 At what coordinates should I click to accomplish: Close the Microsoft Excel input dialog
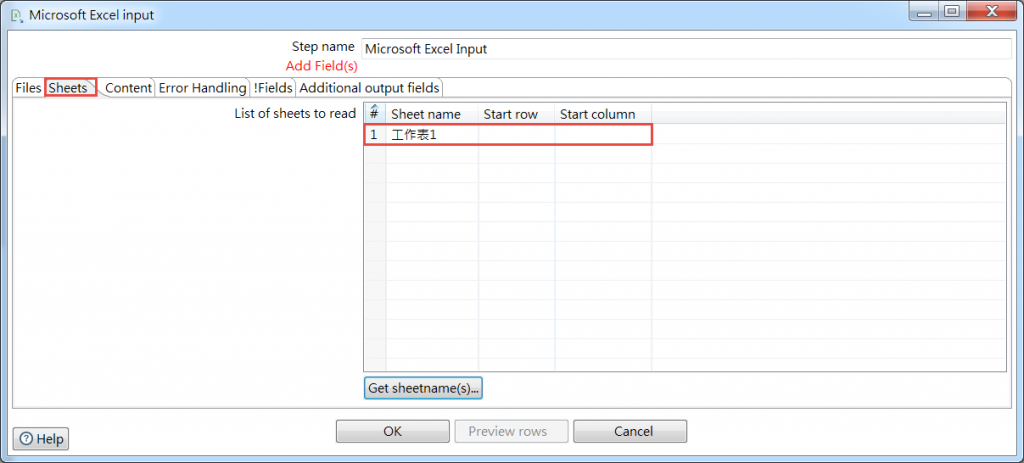pos(991,11)
